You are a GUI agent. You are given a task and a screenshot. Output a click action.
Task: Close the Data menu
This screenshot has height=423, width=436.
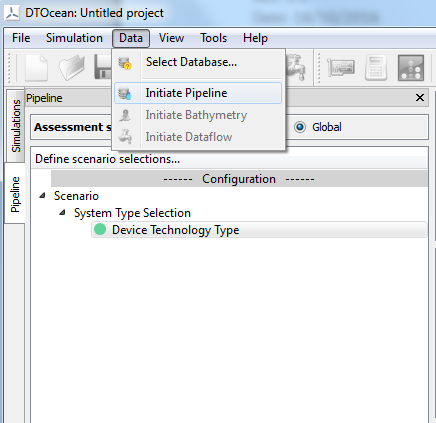[131, 38]
